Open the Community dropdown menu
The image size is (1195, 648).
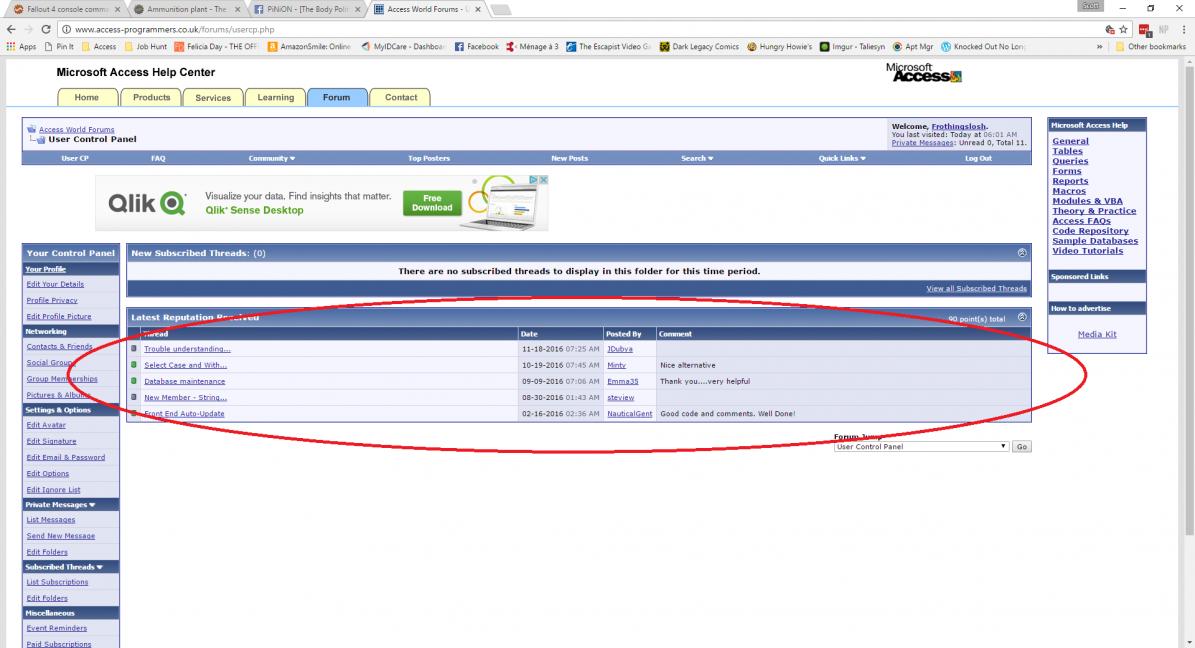[272, 159]
